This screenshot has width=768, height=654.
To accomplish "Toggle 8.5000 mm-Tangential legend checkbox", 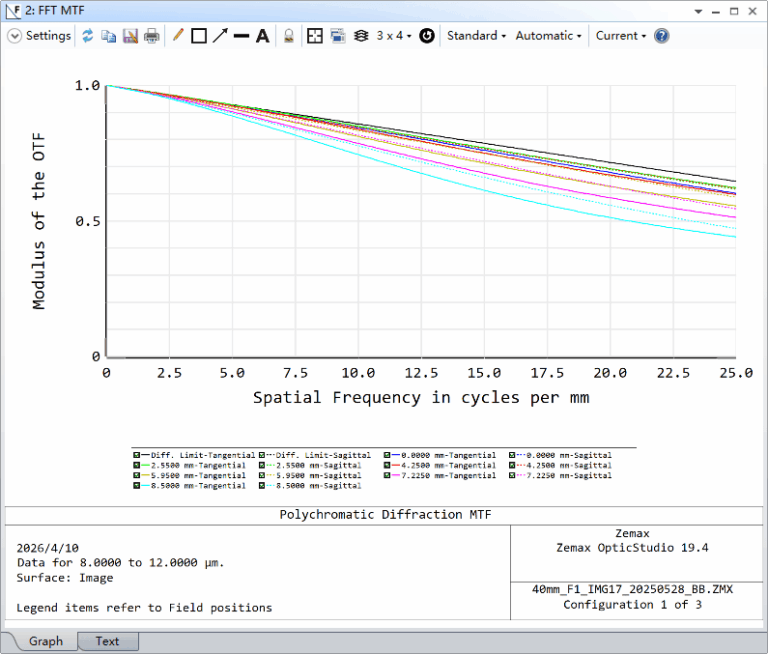I will coord(136,486).
